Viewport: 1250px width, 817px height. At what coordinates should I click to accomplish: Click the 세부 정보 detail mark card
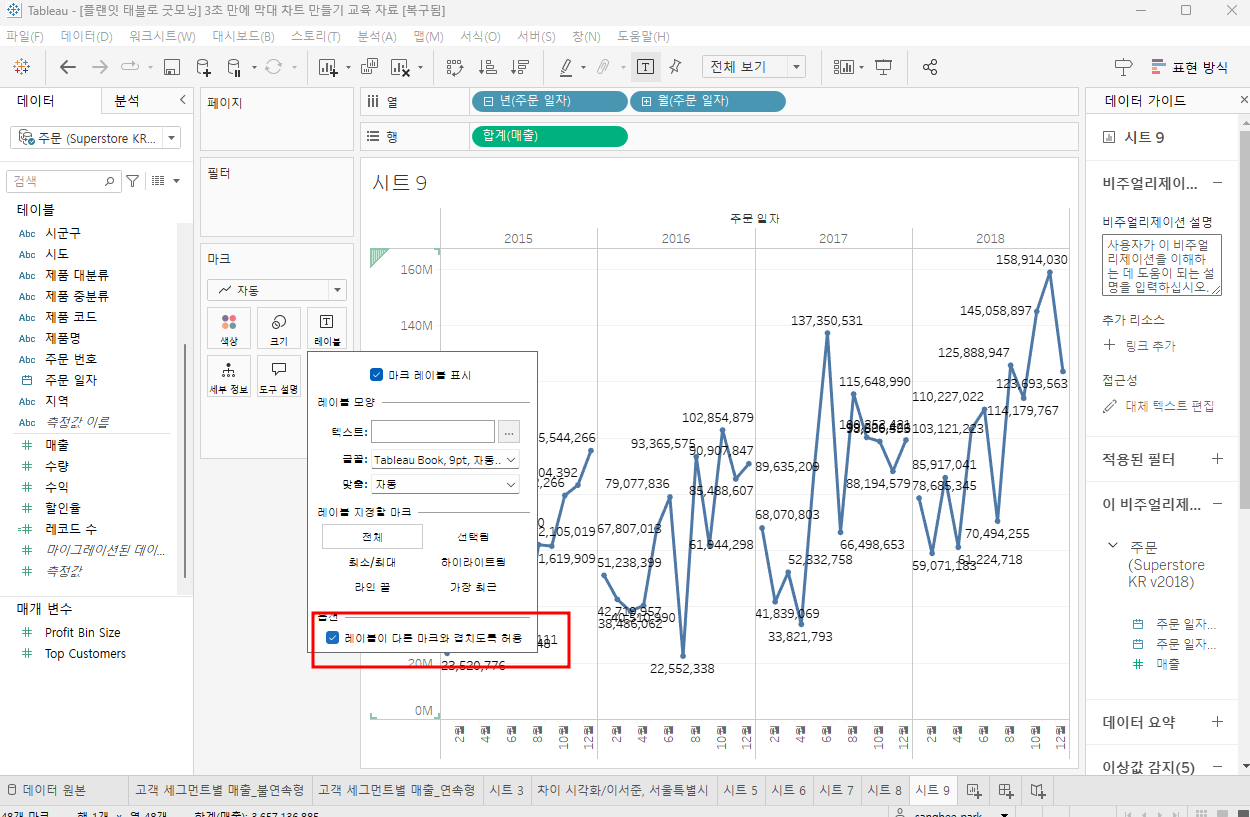point(229,377)
